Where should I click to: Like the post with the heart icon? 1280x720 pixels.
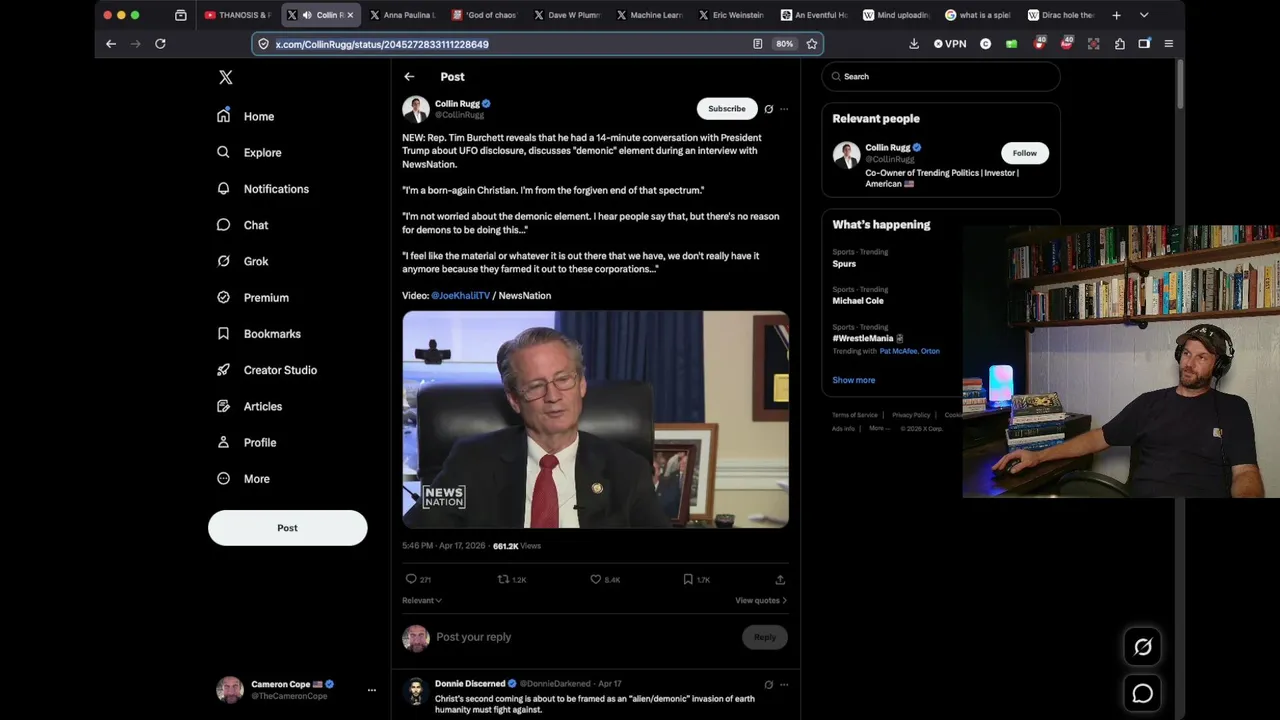point(595,579)
